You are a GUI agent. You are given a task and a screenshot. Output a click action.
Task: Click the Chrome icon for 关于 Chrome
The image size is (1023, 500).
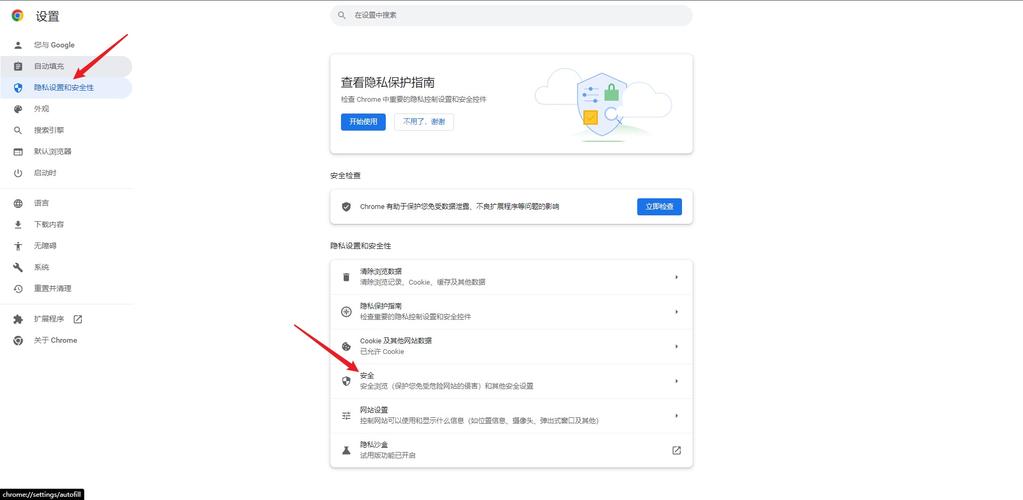pyautogui.click(x=18, y=340)
